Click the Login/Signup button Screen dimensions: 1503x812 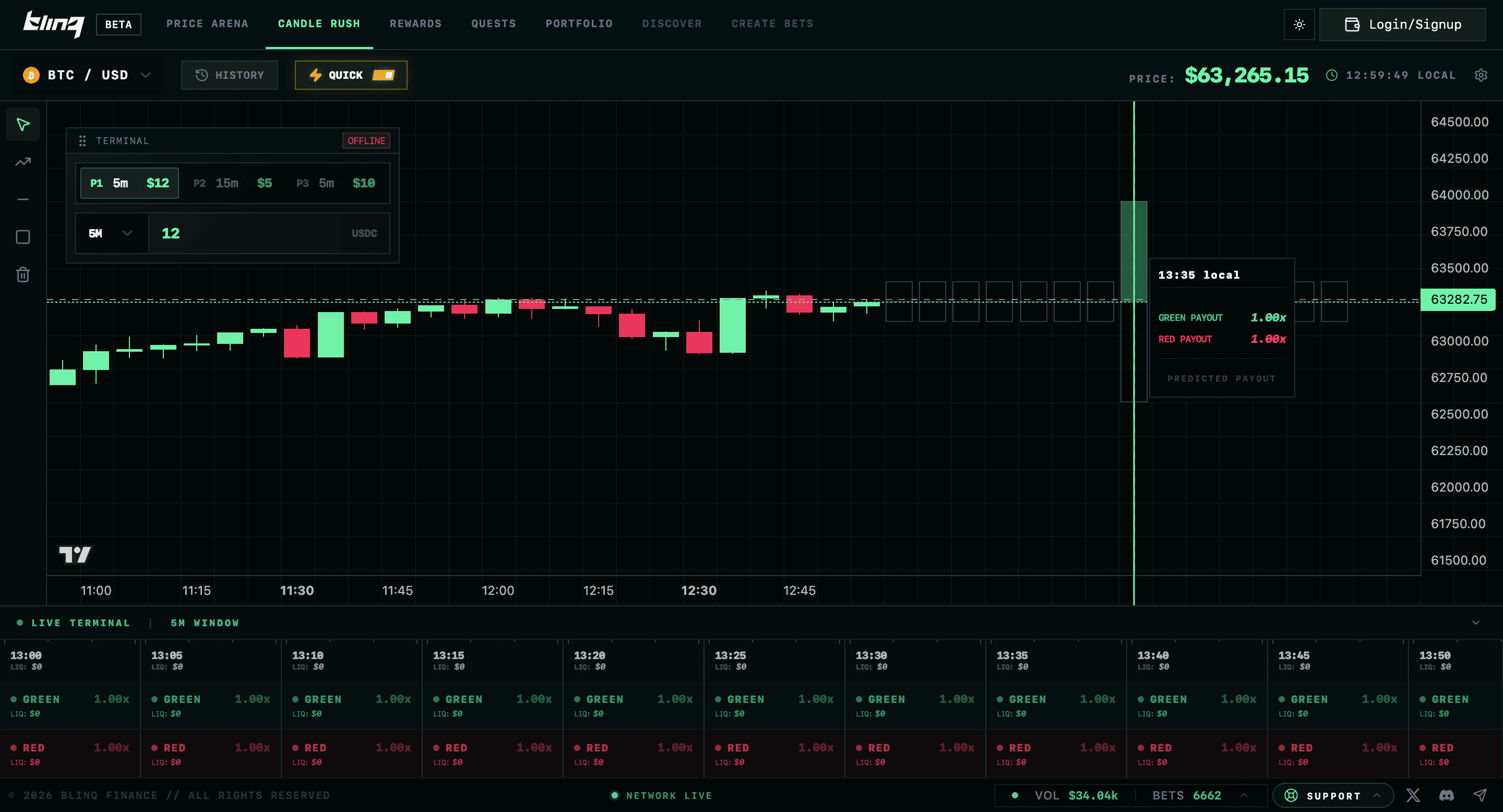click(x=1402, y=25)
